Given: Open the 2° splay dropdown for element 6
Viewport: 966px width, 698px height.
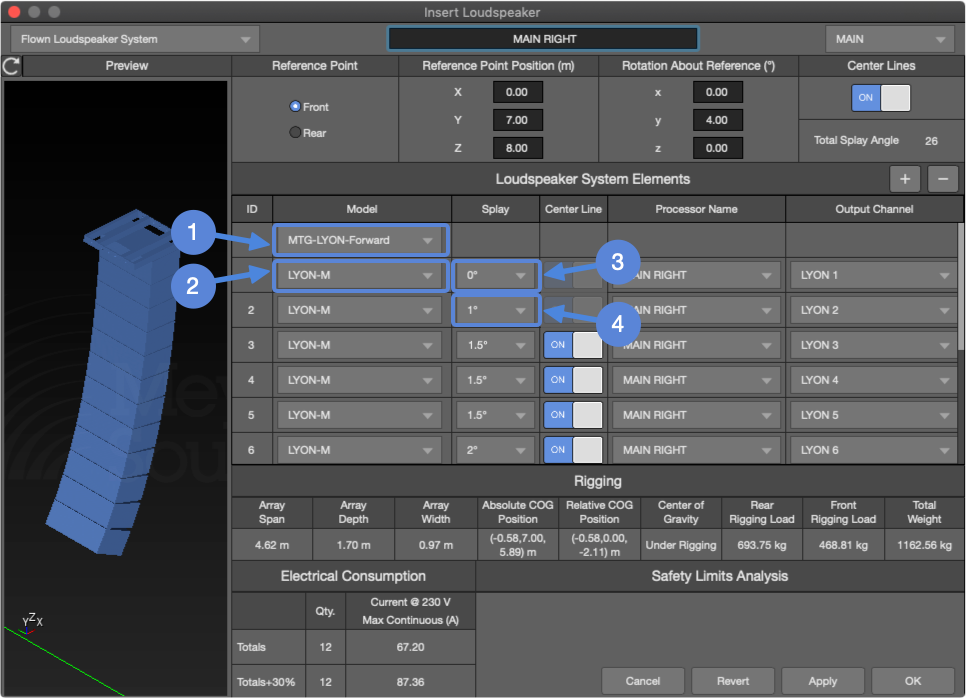Looking at the screenshot, I should [496, 450].
